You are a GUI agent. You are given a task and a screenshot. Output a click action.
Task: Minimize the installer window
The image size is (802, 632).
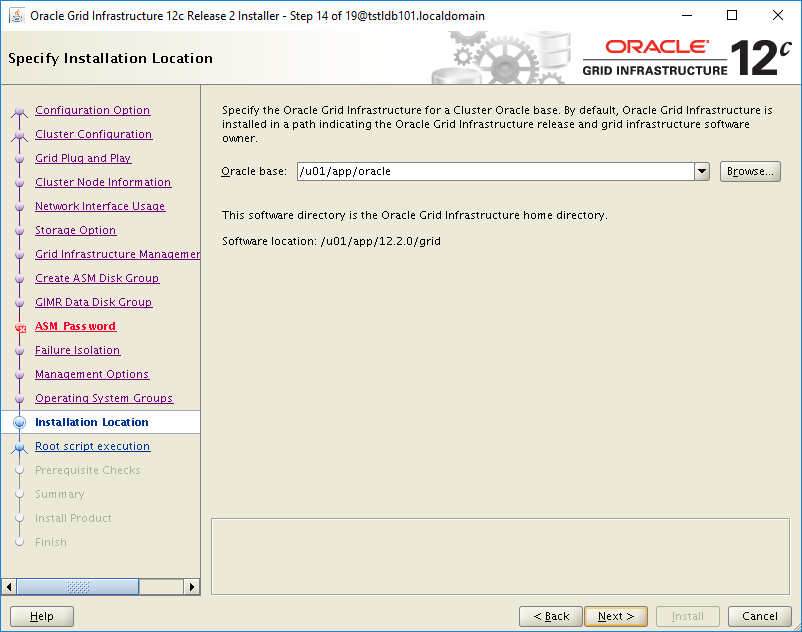(x=687, y=15)
